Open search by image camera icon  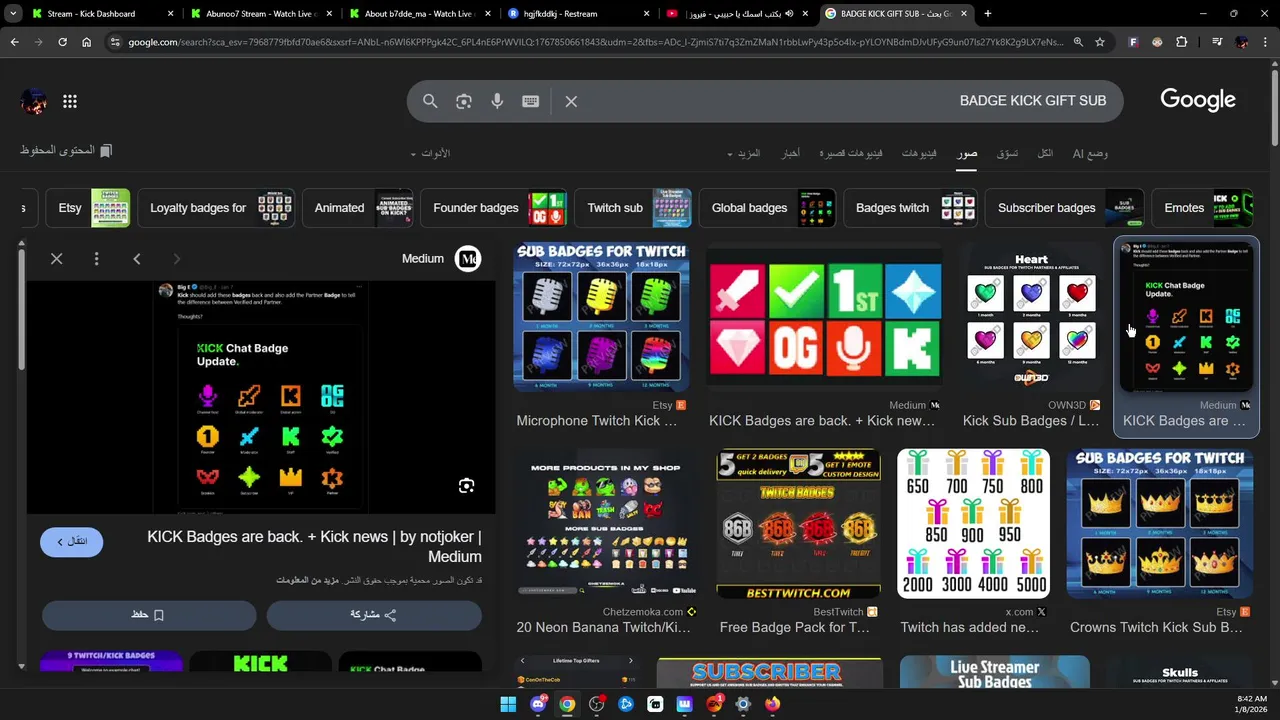pyautogui.click(x=463, y=101)
